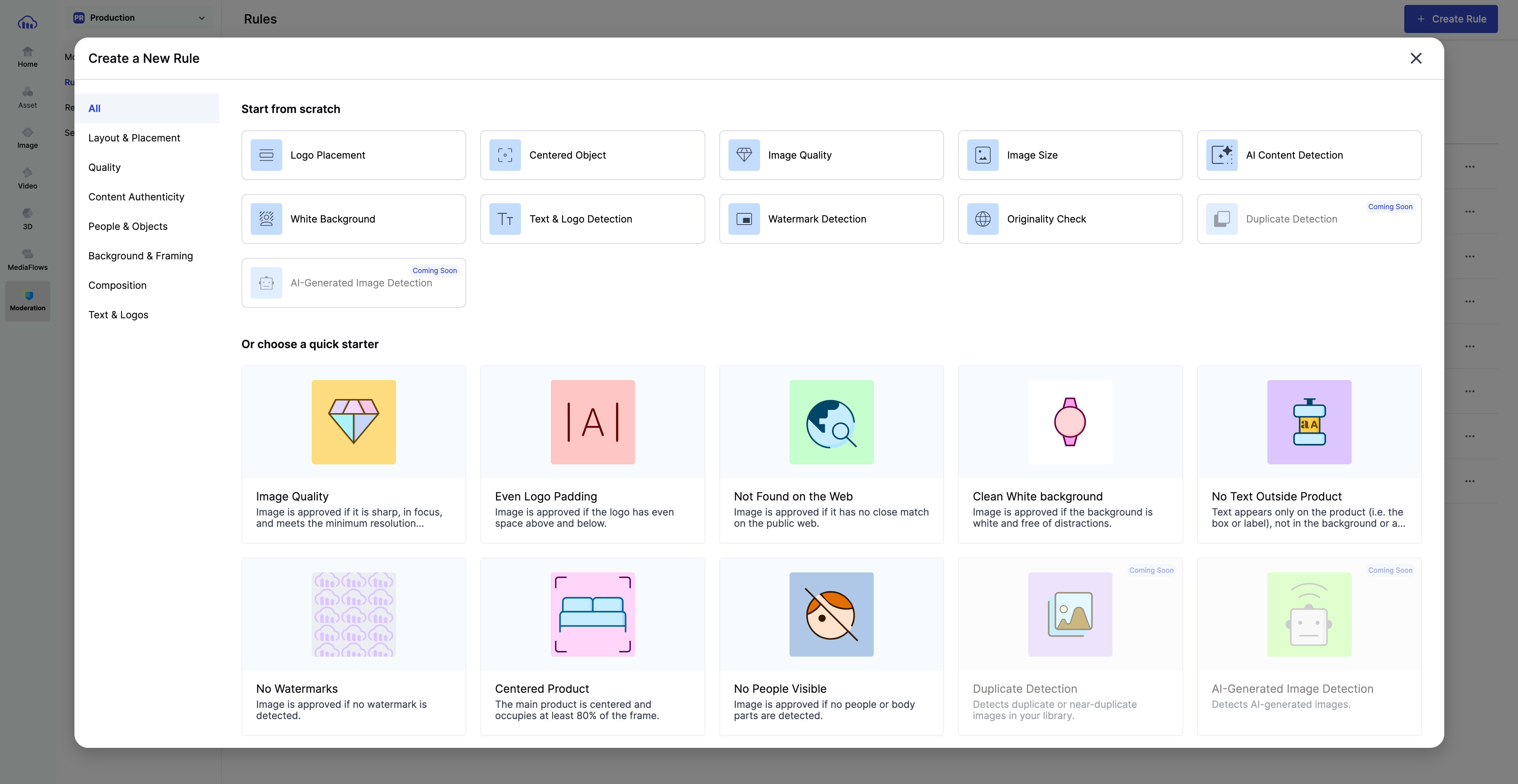The image size is (1518, 784).
Task: Choose the Even Logo Padding starter thumbnail
Action: click(592, 422)
